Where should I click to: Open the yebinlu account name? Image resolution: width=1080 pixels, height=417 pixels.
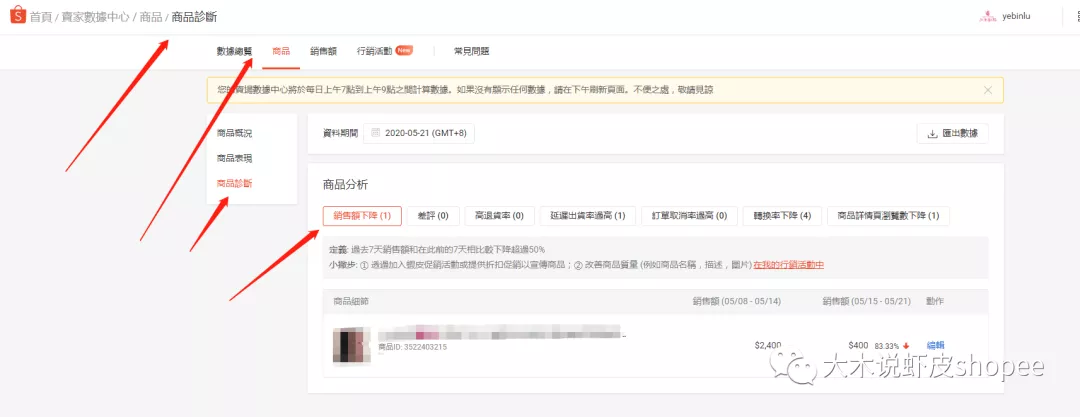coord(1016,17)
